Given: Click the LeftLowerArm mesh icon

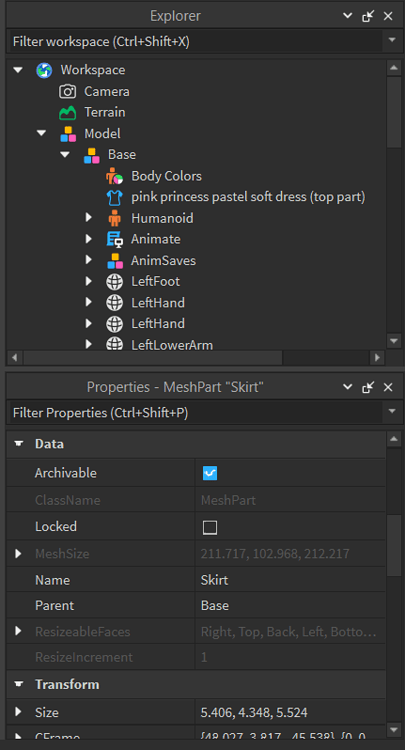Looking at the screenshot, I should (x=115, y=344).
